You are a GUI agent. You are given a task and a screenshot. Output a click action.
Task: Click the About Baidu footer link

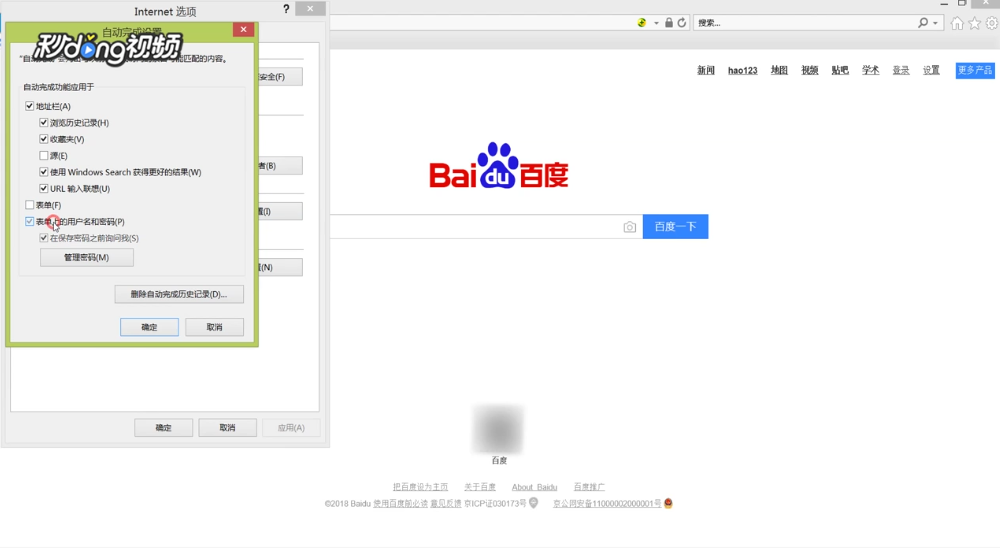(x=534, y=487)
